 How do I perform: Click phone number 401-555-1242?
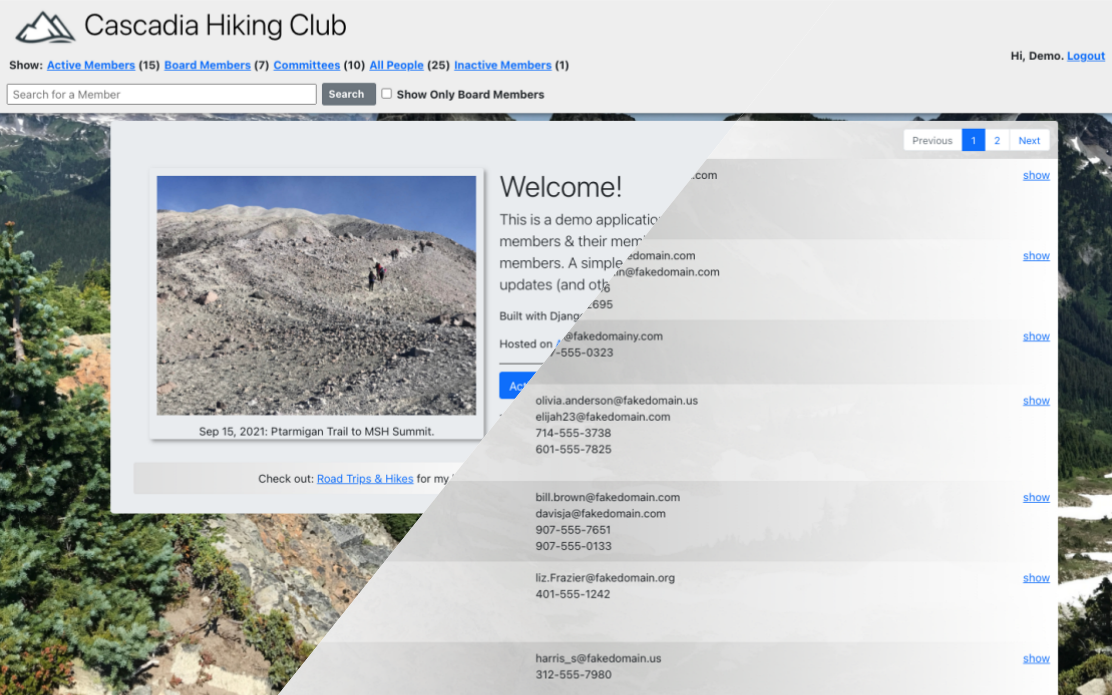tap(573, 594)
